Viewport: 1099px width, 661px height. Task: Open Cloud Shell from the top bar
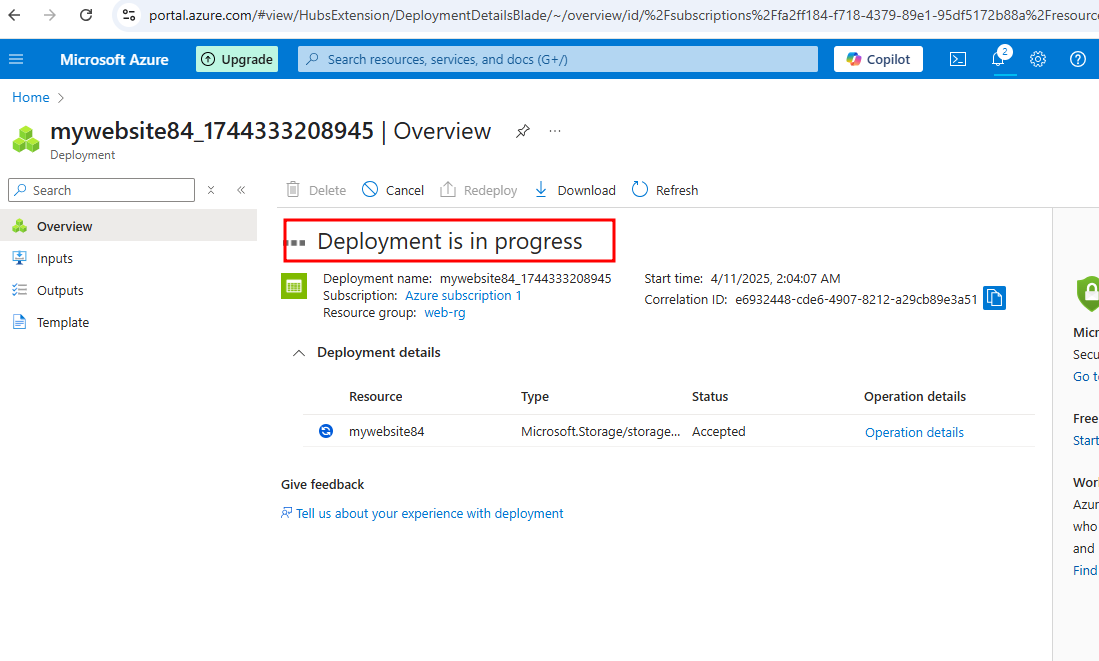point(958,60)
